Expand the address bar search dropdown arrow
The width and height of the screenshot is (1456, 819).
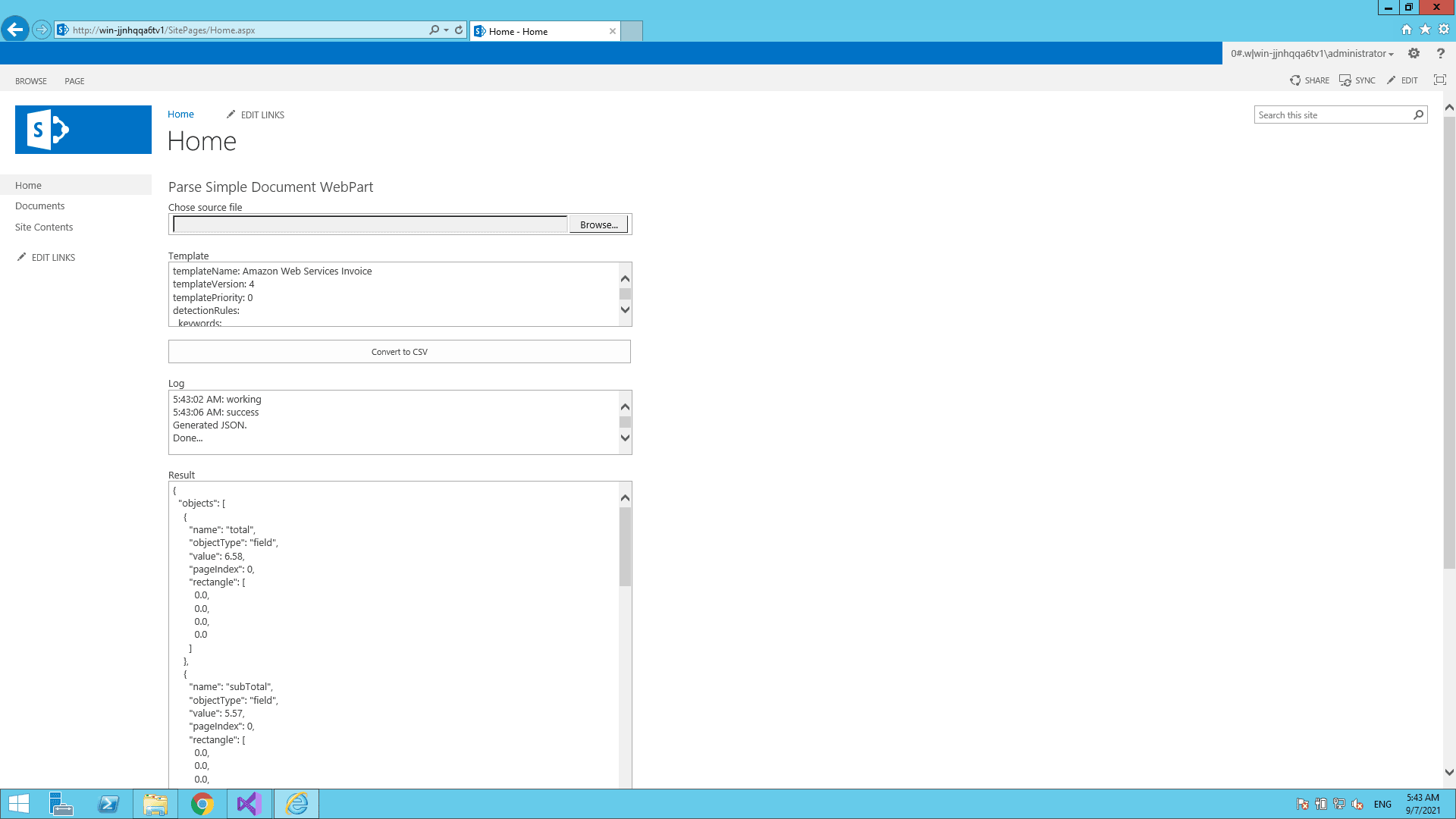[x=446, y=30]
